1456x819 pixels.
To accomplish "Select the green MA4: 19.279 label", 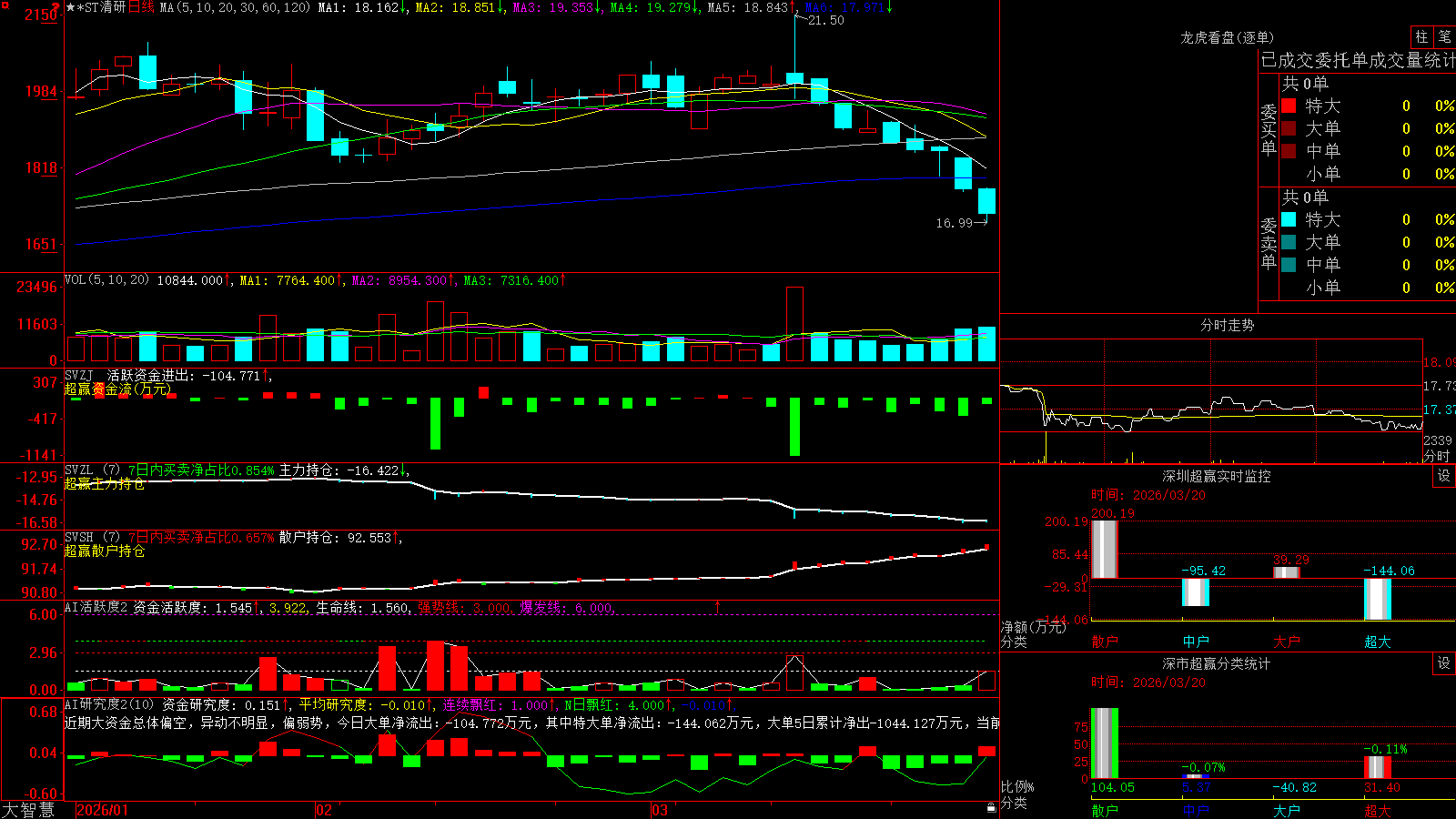I will coord(654,7).
